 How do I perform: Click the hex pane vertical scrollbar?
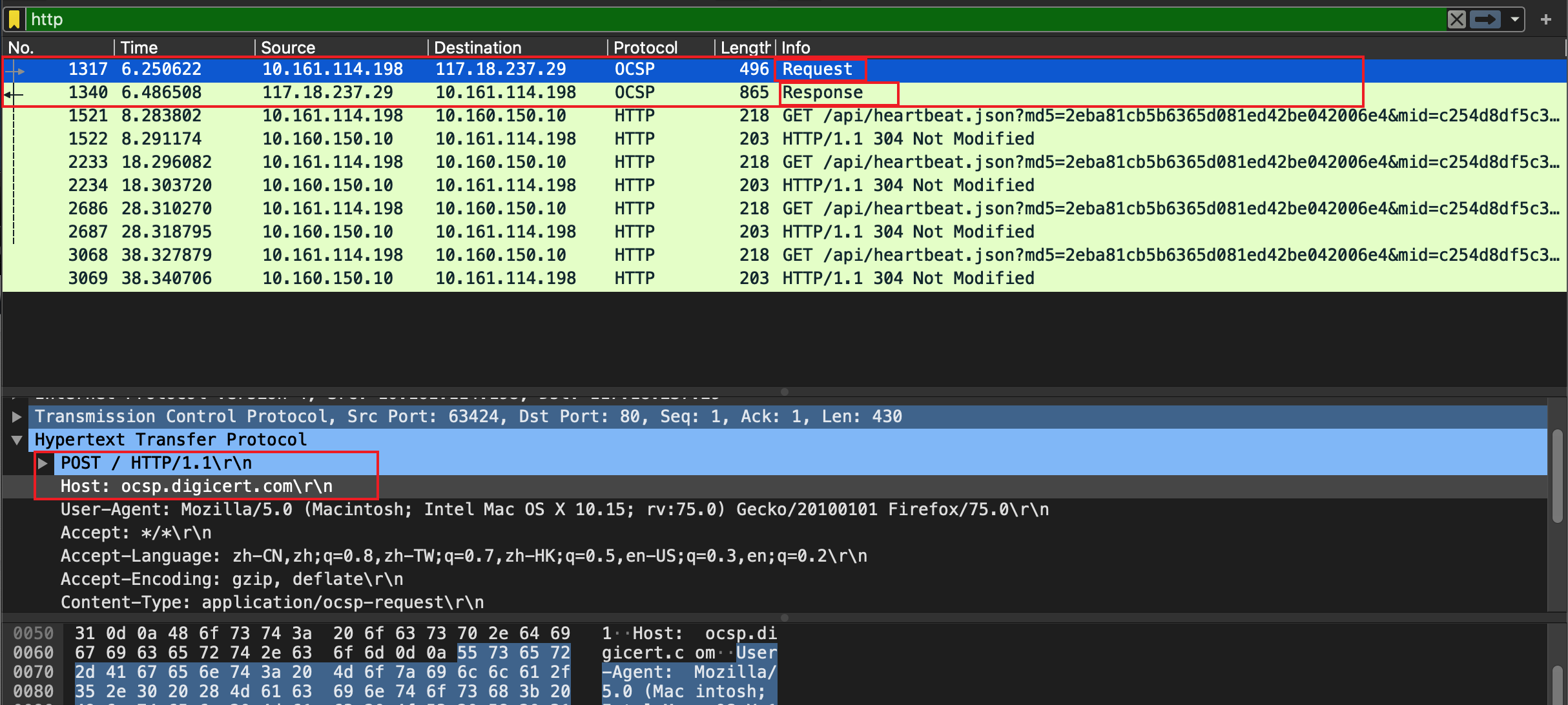click(x=1557, y=684)
